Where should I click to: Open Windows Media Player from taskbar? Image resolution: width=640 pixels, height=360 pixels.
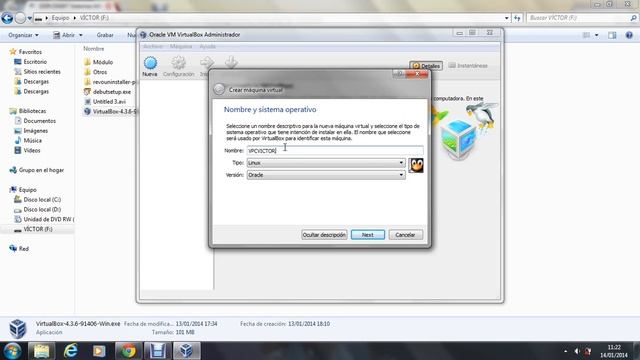point(99,351)
